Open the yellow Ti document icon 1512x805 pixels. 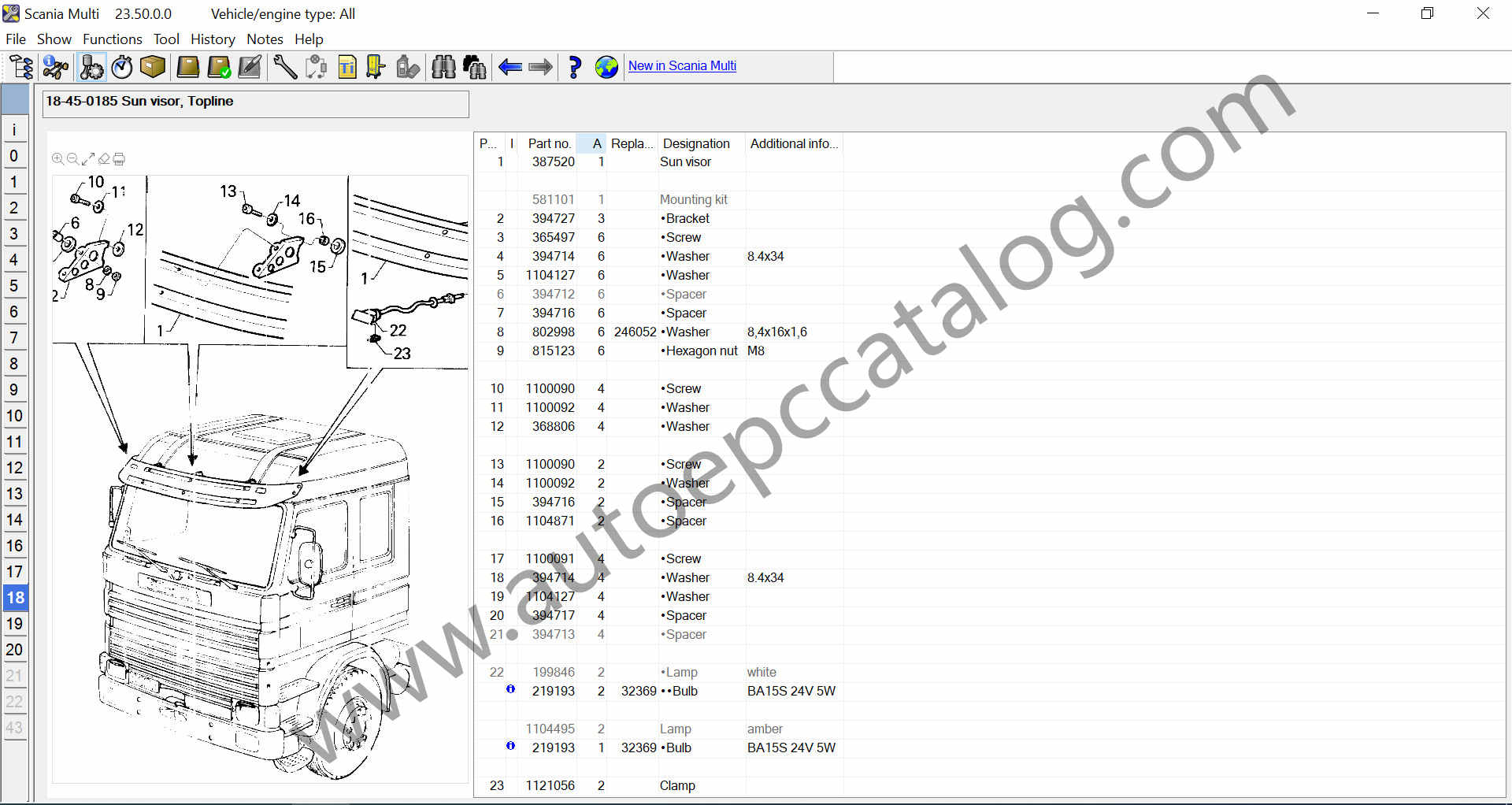click(346, 67)
